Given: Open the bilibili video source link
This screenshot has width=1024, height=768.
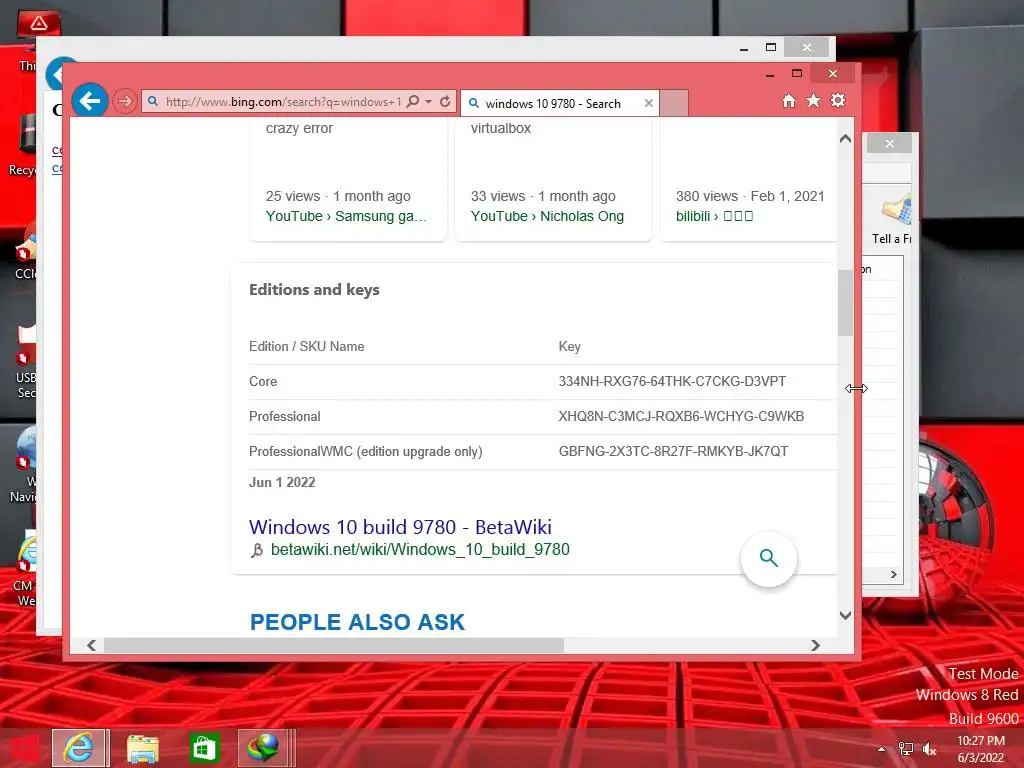Looking at the screenshot, I should point(714,216).
